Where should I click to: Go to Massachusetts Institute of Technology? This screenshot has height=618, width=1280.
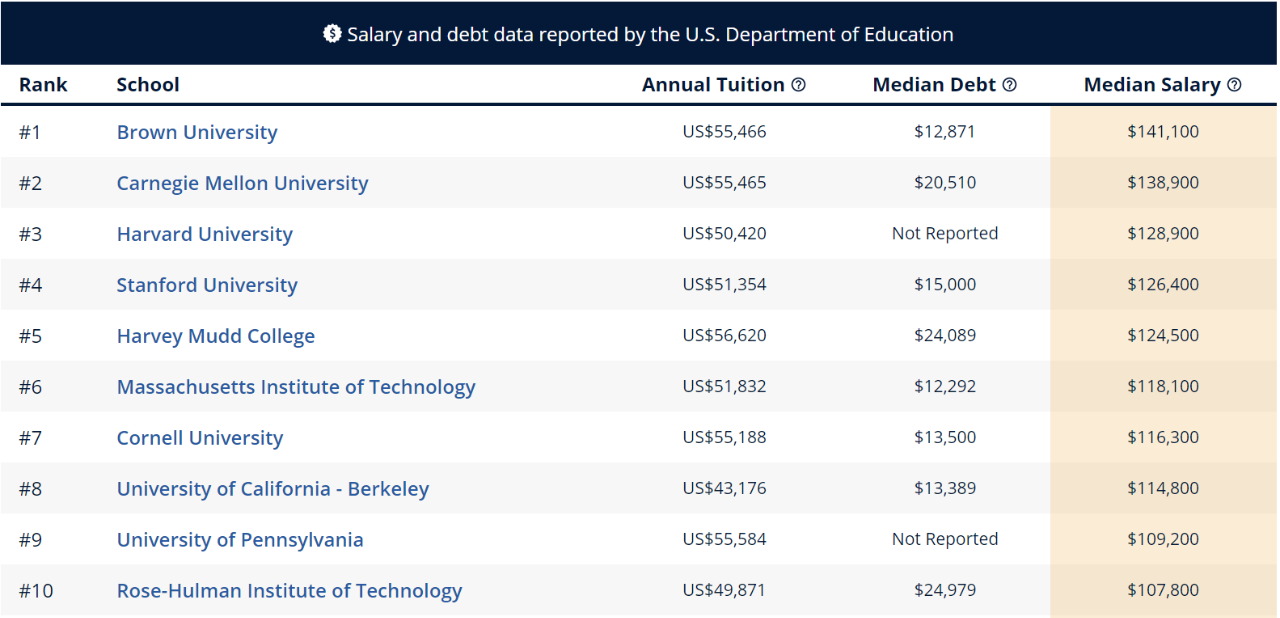[296, 387]
